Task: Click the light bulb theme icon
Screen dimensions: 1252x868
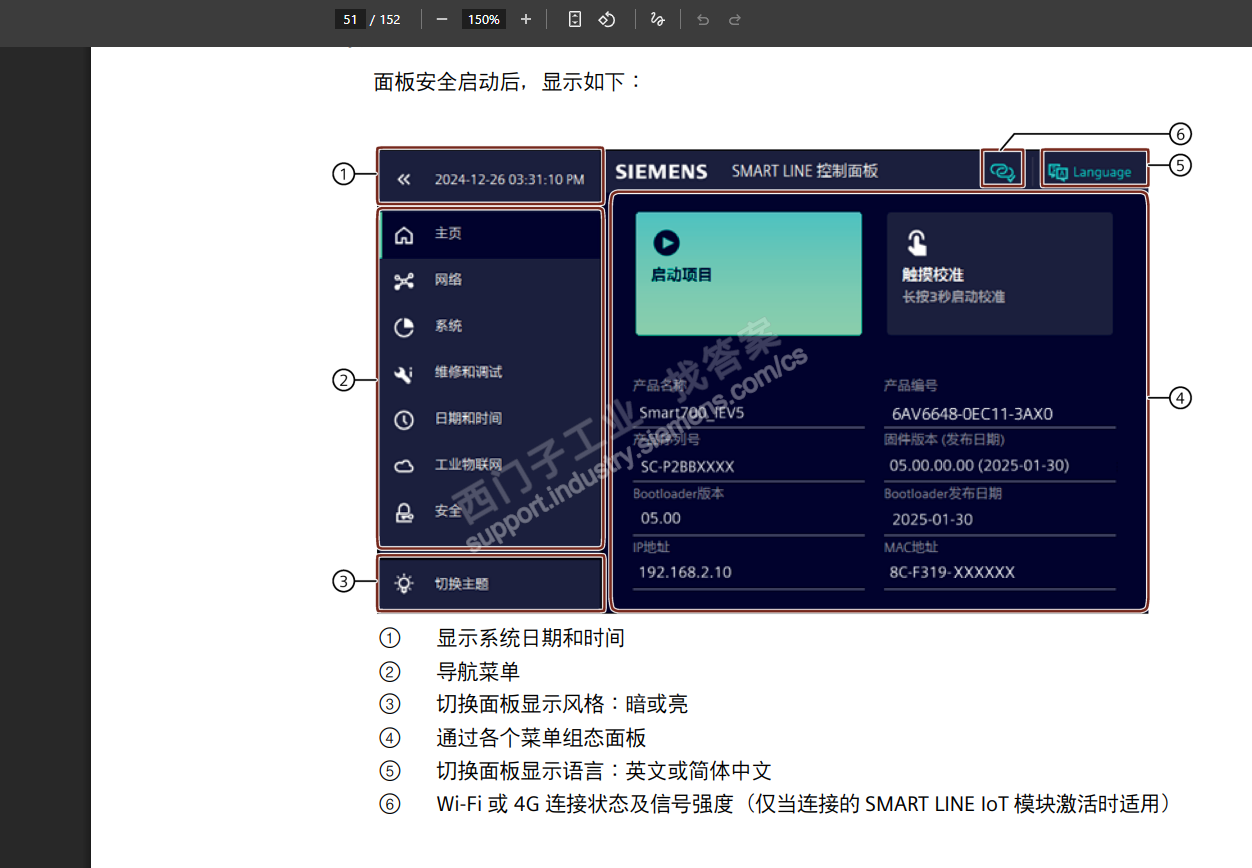Action: (404, 584)
